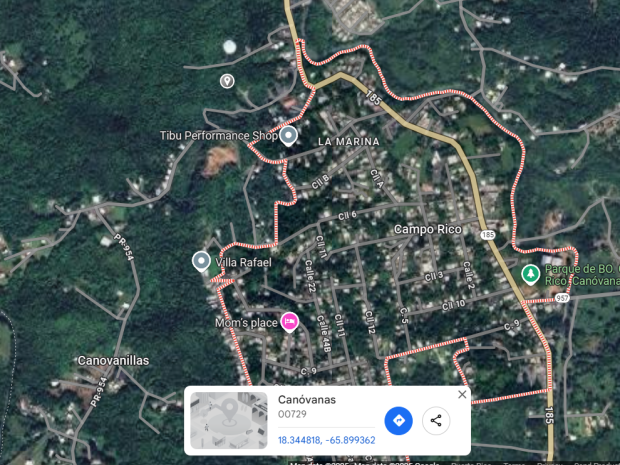Click the Mom's place text label

point(246,323)
